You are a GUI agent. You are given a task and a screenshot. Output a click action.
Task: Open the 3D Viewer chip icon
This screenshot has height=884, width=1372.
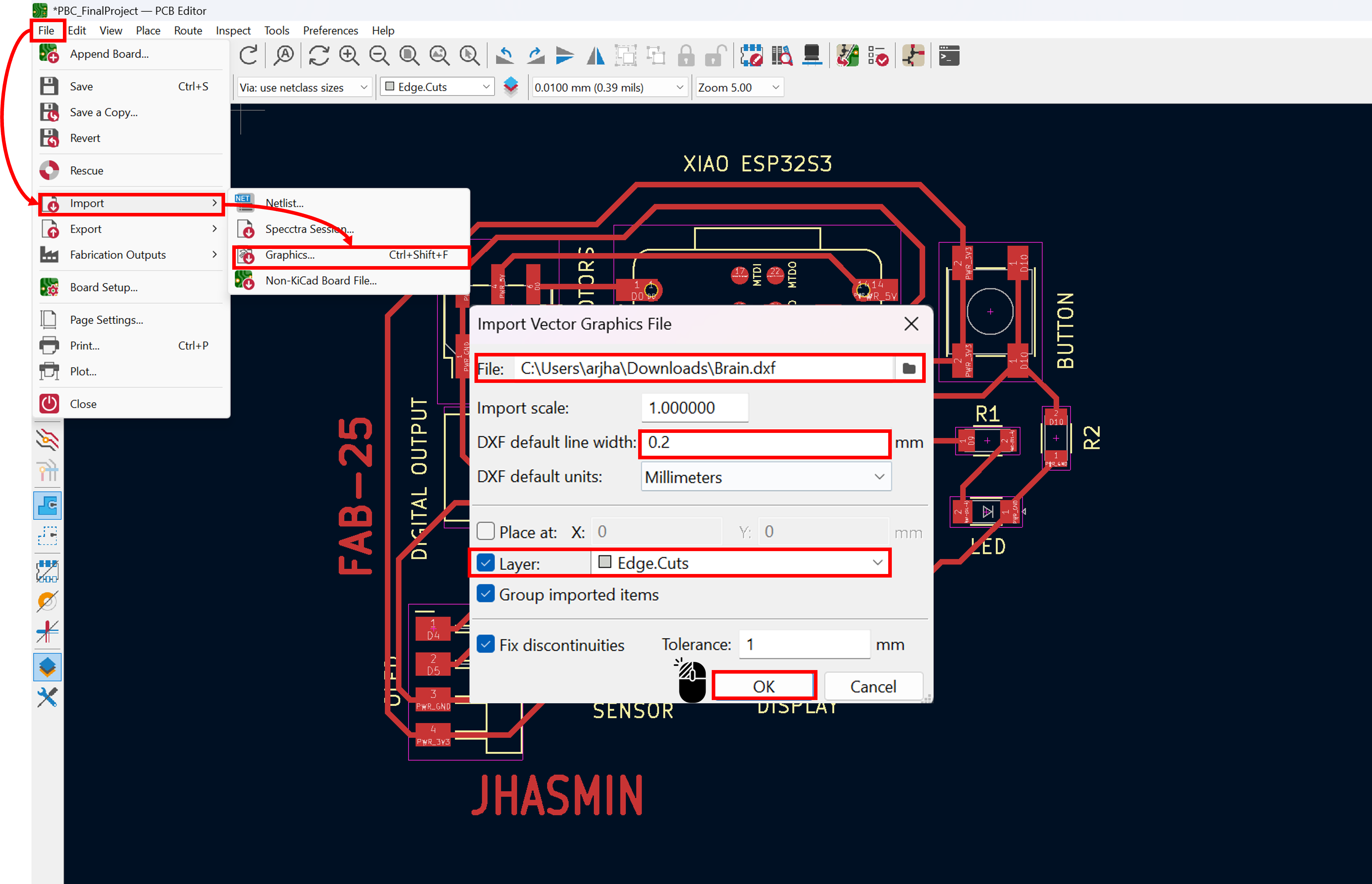(x=812, y=56)
